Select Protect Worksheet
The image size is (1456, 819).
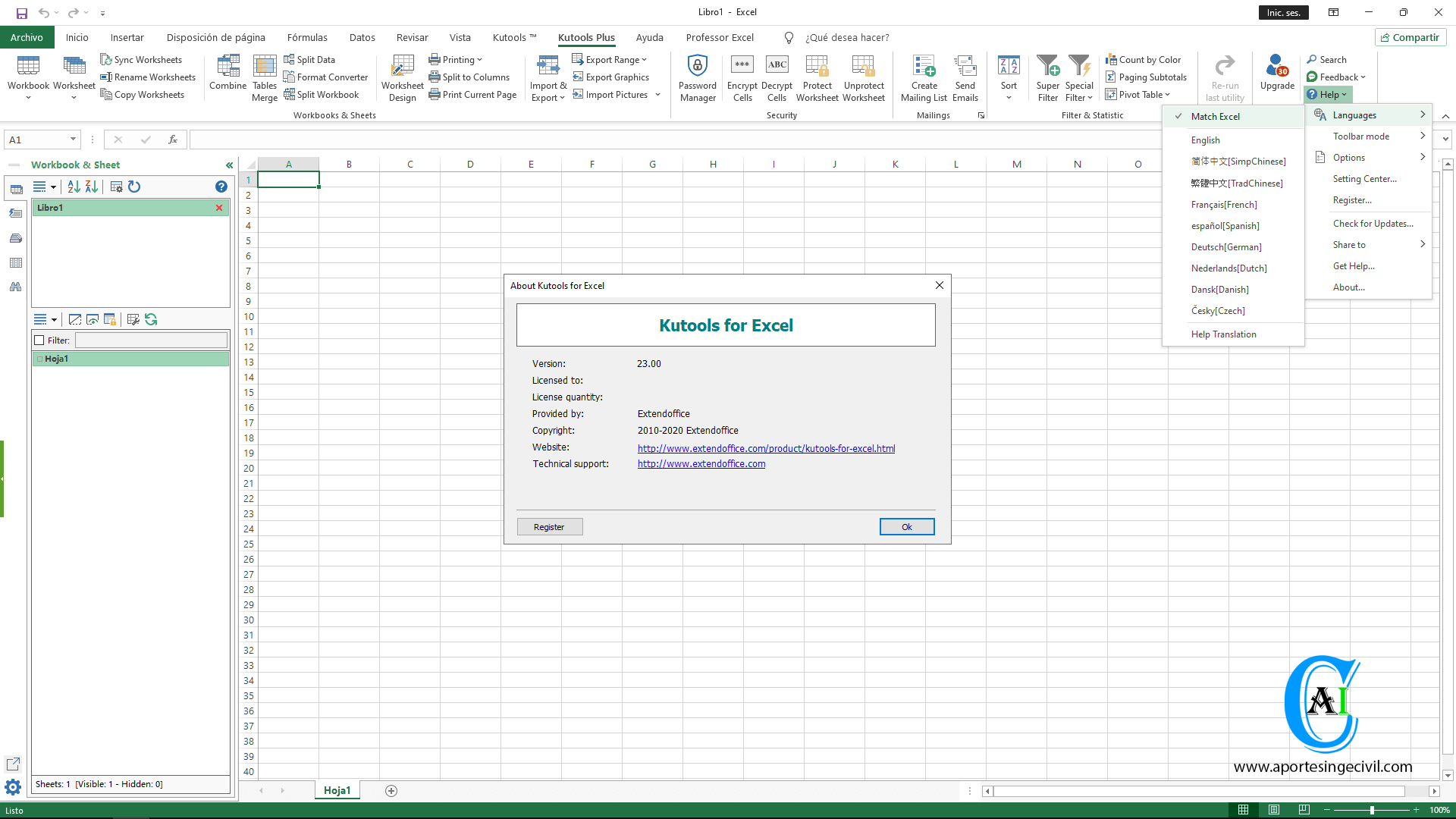817,76
